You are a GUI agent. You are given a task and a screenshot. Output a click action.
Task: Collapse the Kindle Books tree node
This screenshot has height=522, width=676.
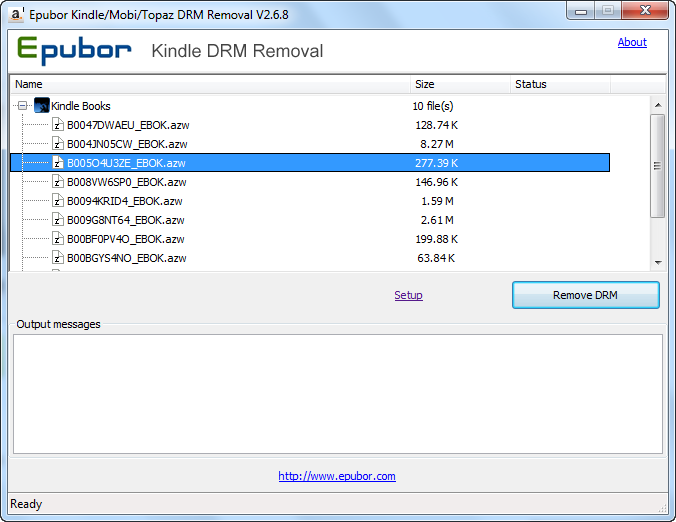pyautogui.click(x=22, y=106)
